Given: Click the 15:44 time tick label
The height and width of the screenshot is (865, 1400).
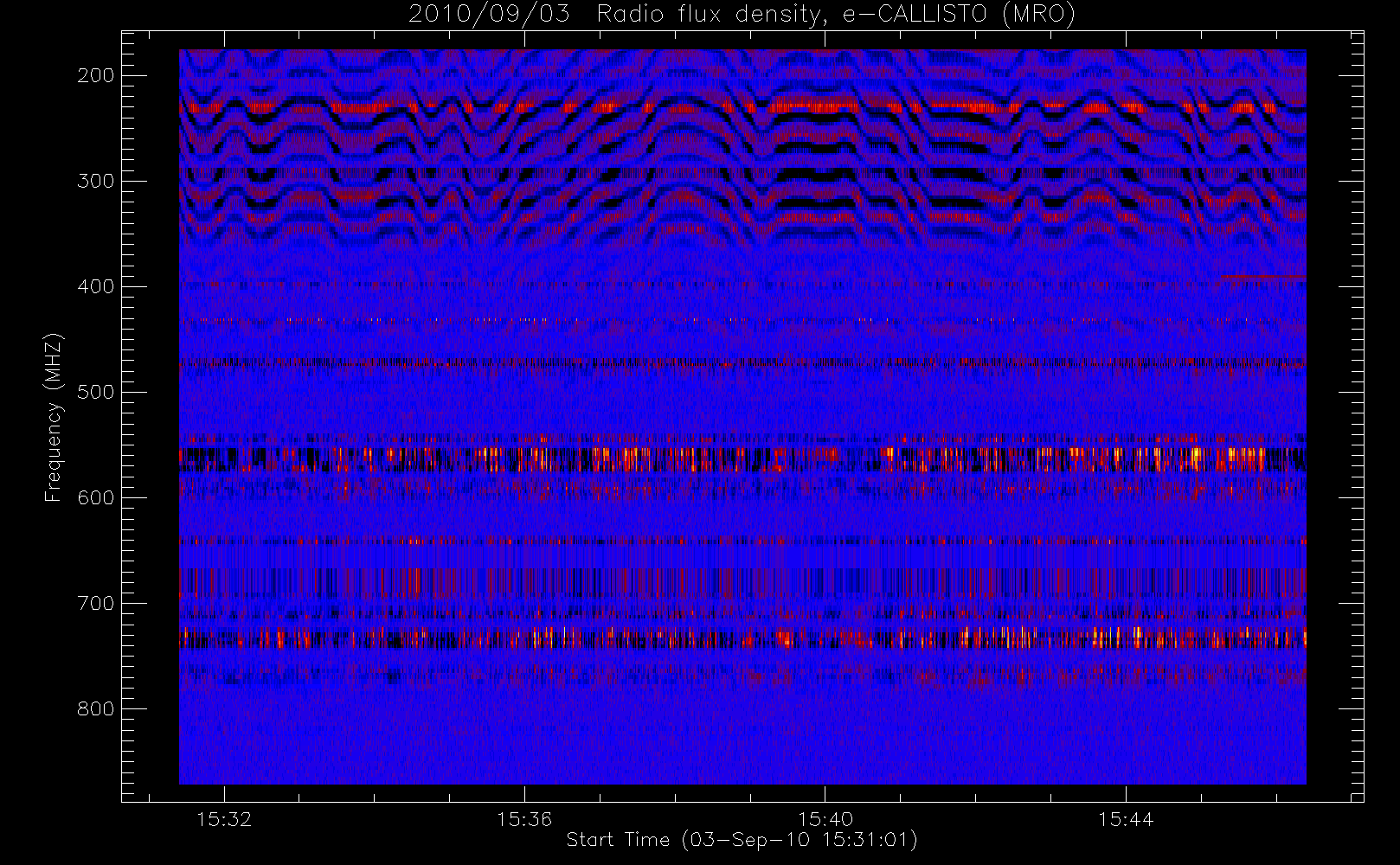Looking at the screenshot, I should (1126, 819).
